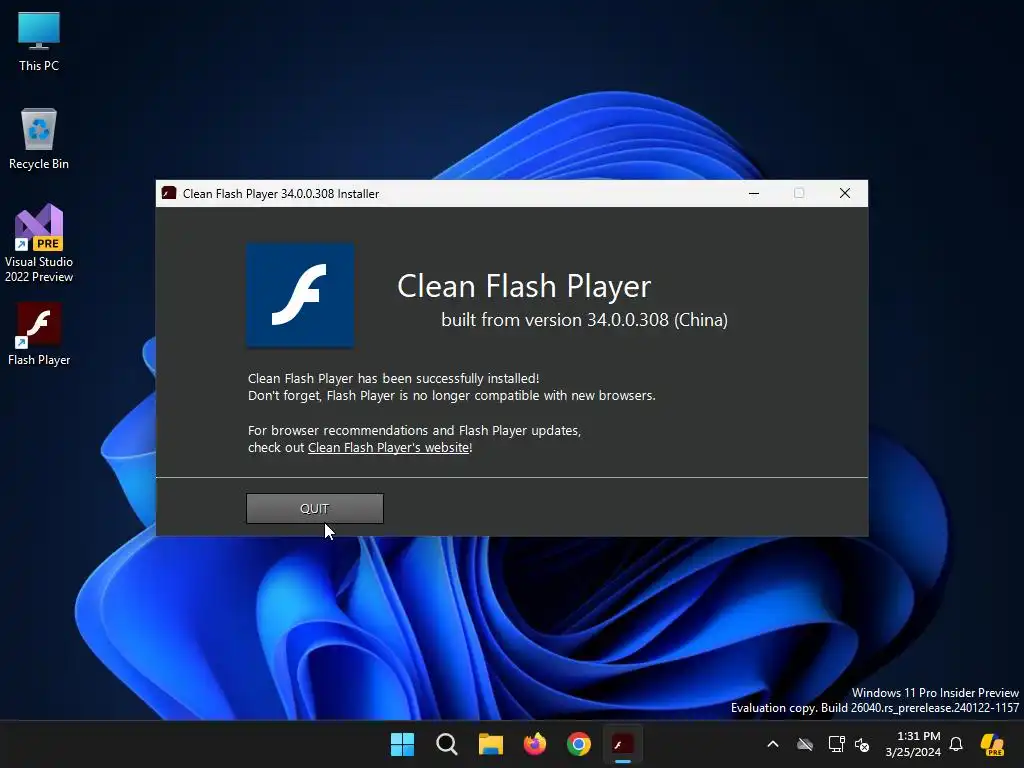Select the This PC desktop icon
Screen dimensions: 1024x768
39,42
